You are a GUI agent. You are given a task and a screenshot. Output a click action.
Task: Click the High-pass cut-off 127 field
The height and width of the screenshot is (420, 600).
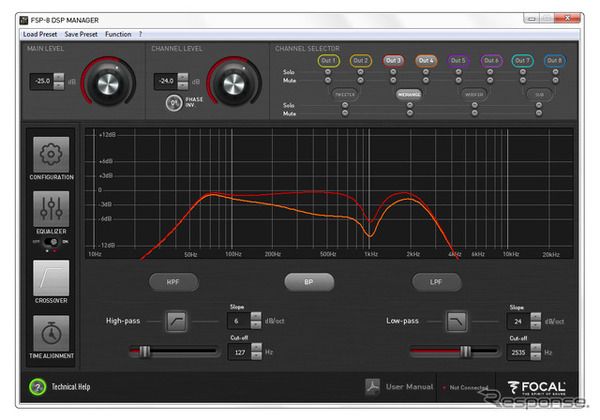(x=240, y=352)
